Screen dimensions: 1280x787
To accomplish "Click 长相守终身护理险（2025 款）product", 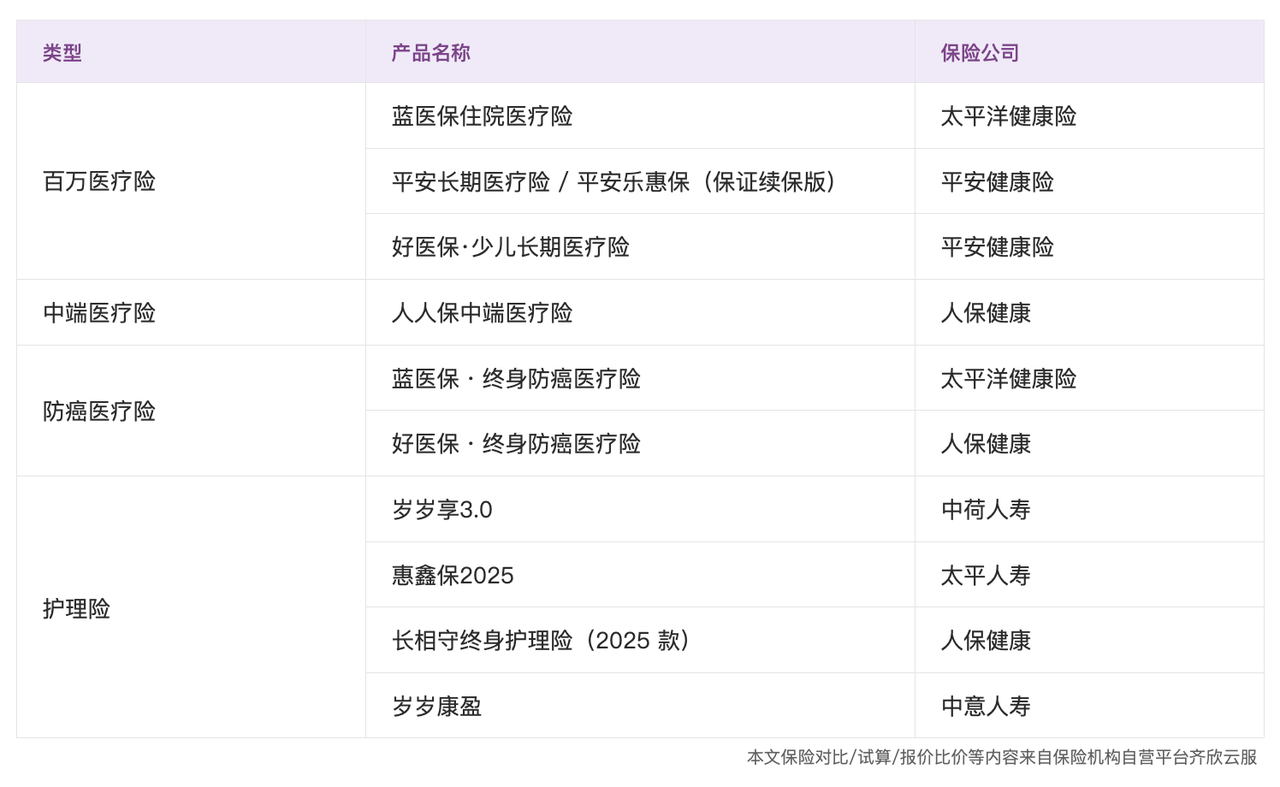I will click(540, 641).
